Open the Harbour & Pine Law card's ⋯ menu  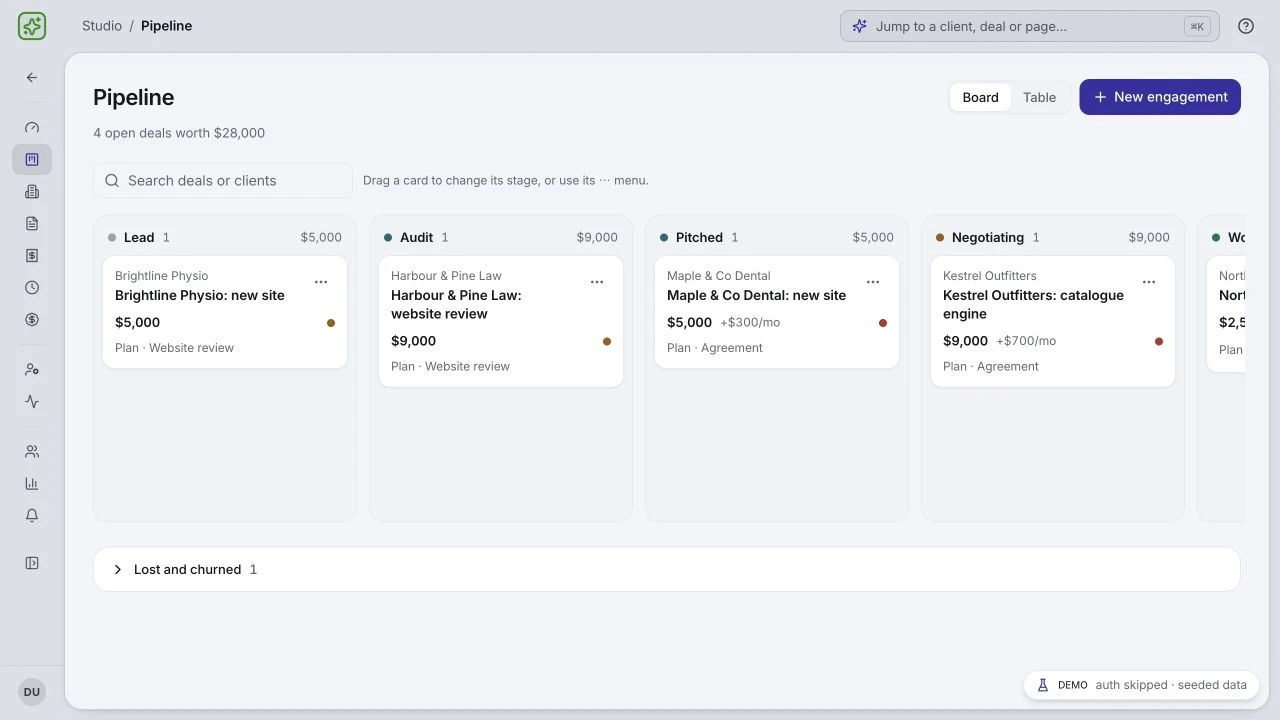coord(597,282)
